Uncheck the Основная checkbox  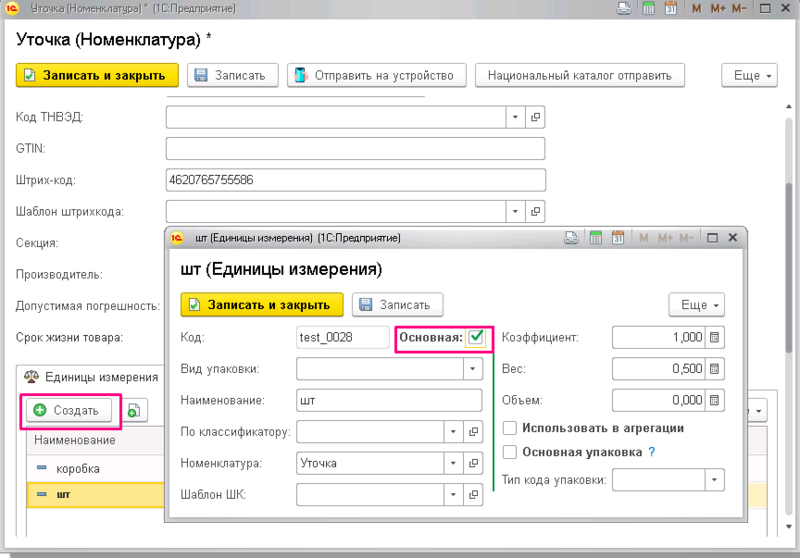click(476, 338)
